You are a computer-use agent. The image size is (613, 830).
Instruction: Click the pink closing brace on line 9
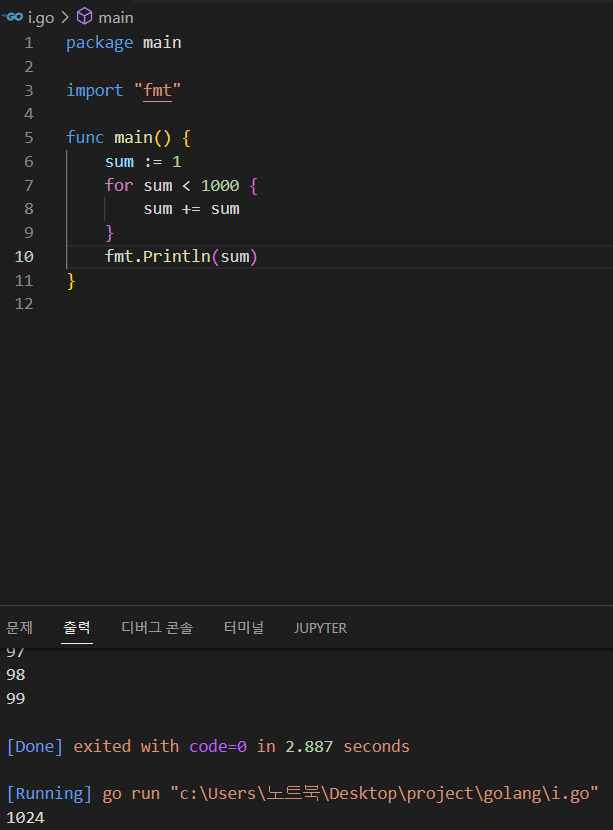click(110, 233)
